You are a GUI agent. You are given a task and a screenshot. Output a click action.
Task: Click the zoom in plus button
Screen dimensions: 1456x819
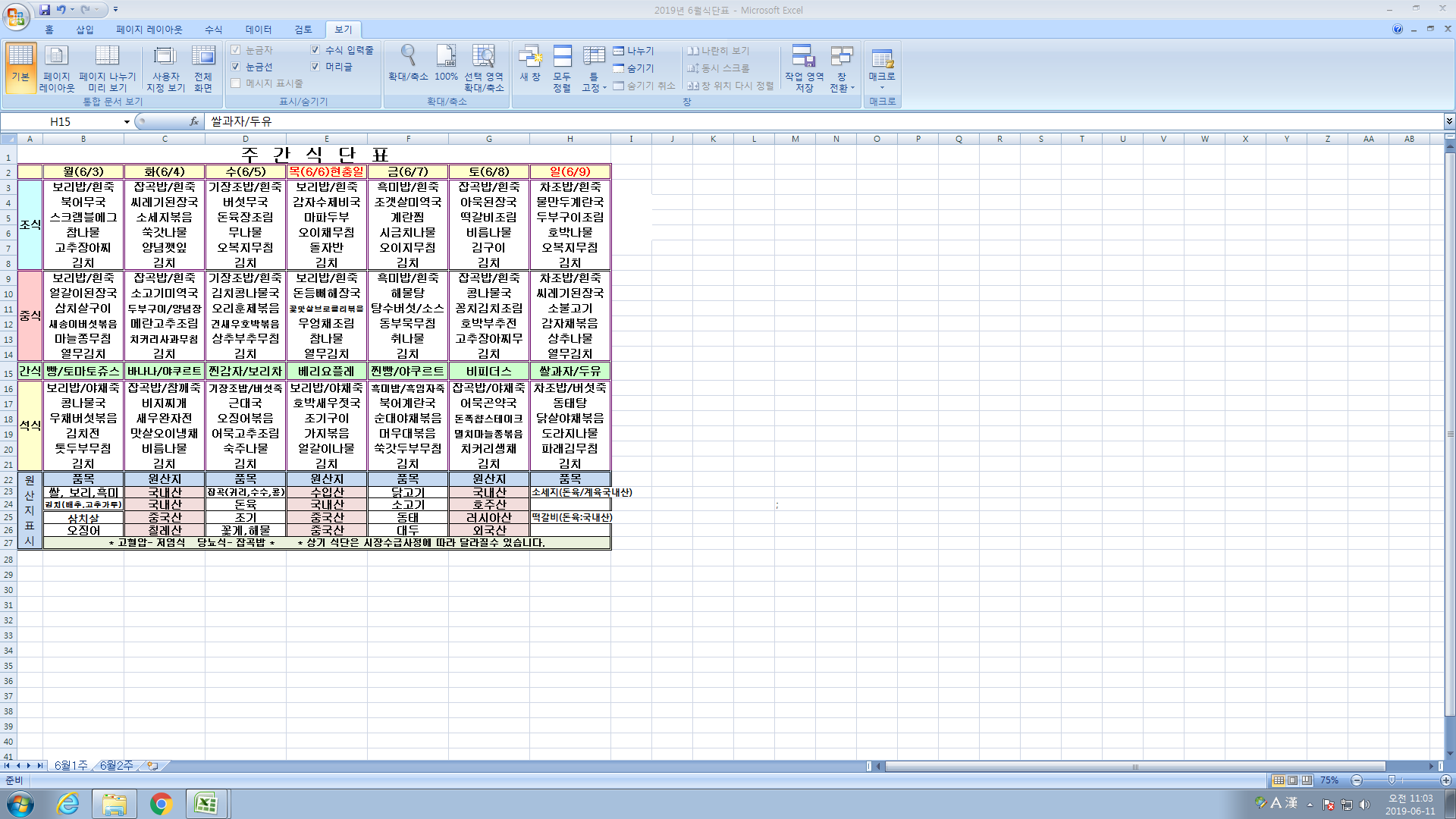pyautogui.click(x=1445, y=780)
